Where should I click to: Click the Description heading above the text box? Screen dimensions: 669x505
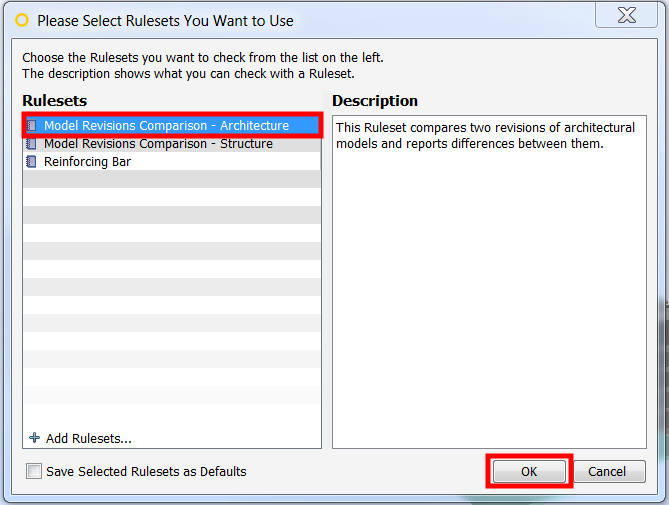pyautogui.click(x=375, y=101)
